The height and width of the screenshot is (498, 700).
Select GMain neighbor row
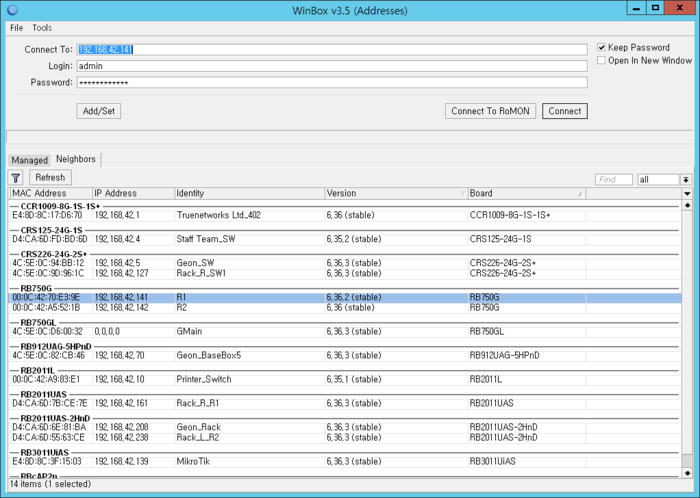[x=345, y=332]
